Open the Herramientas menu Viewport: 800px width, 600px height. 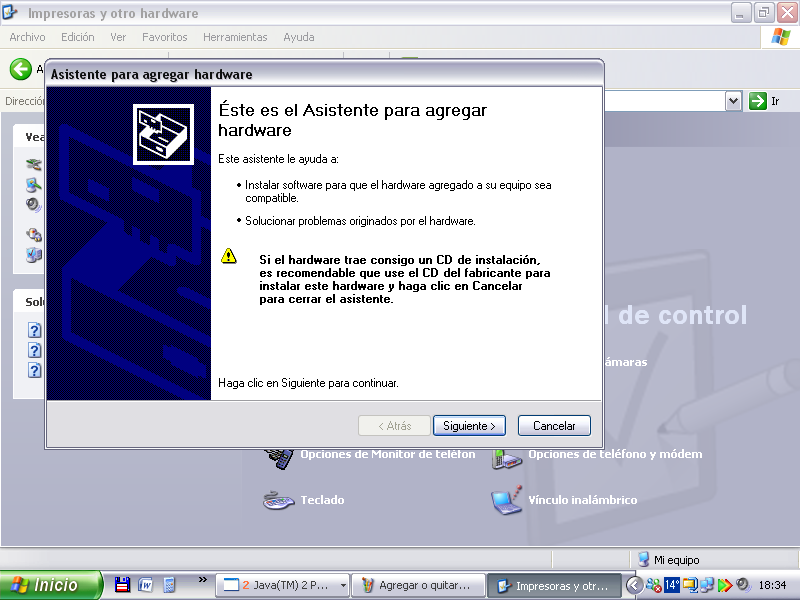tap(235, 37)
